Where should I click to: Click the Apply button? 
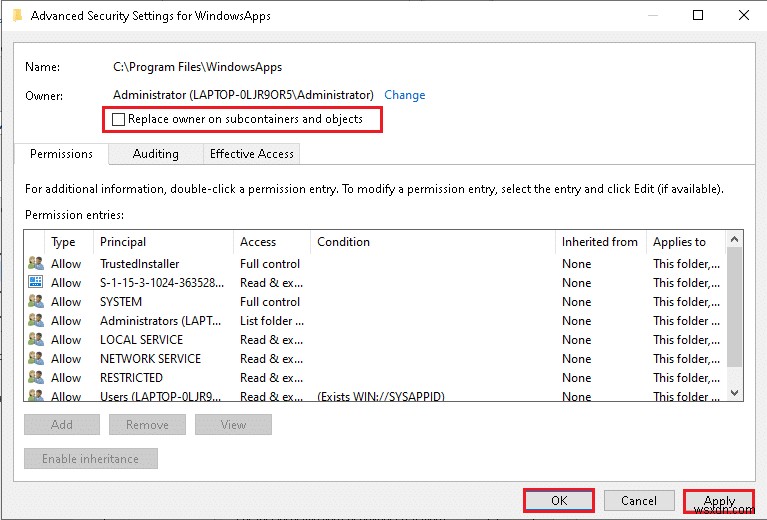pos(719,501)
